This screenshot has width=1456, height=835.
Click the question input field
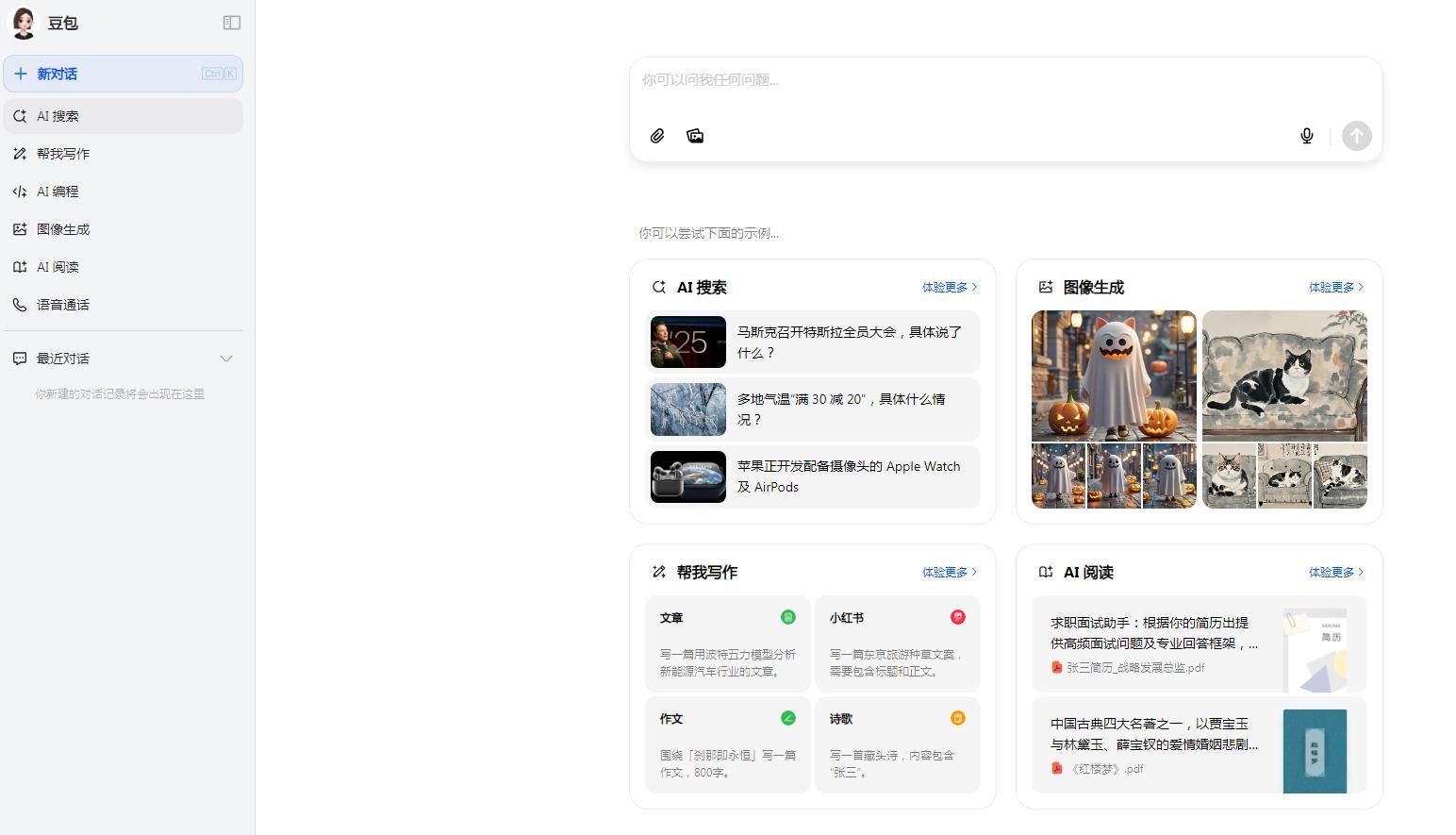pos(1004,80)
